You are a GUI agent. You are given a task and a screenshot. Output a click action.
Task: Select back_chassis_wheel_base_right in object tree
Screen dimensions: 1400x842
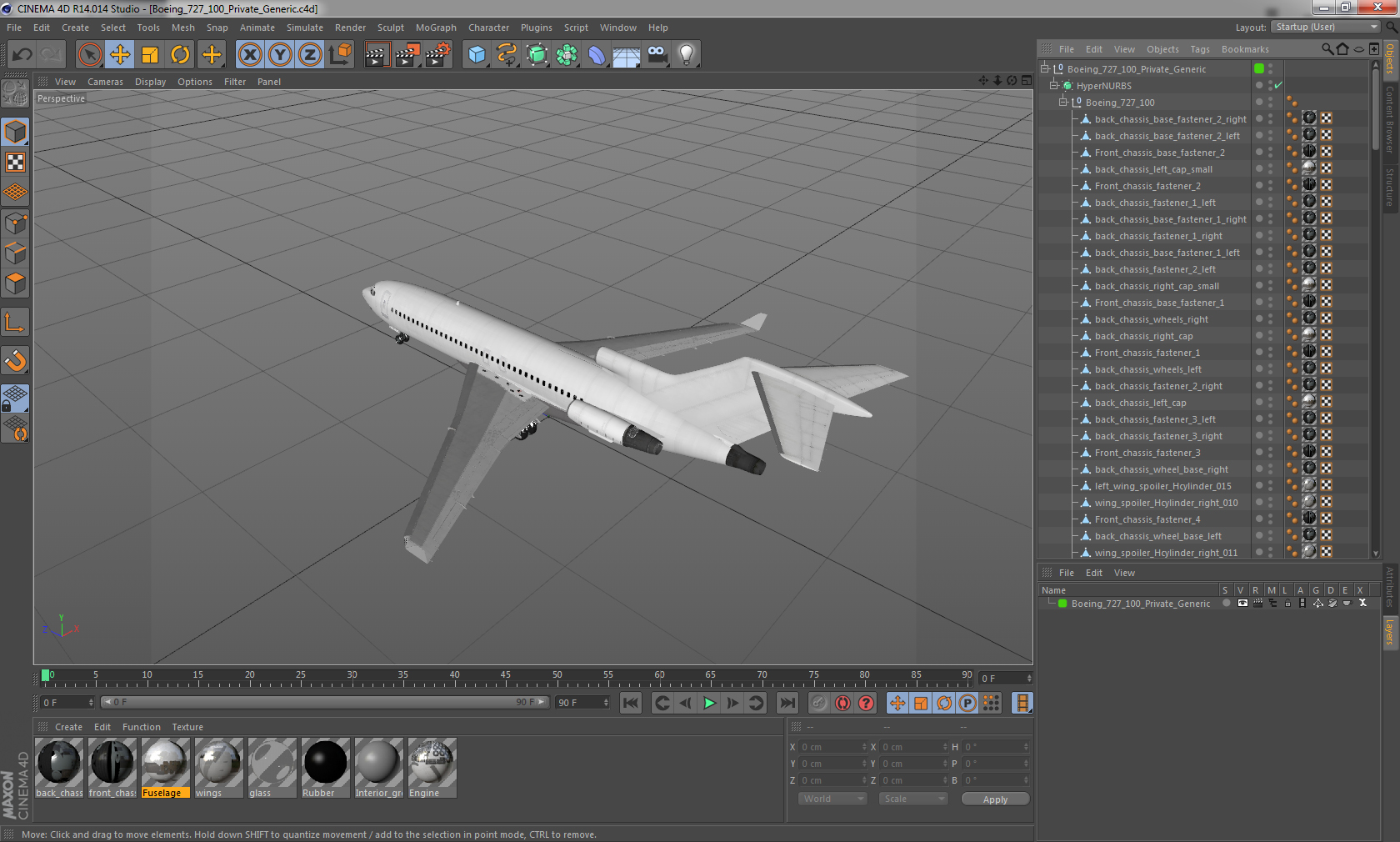(1161, 469)
